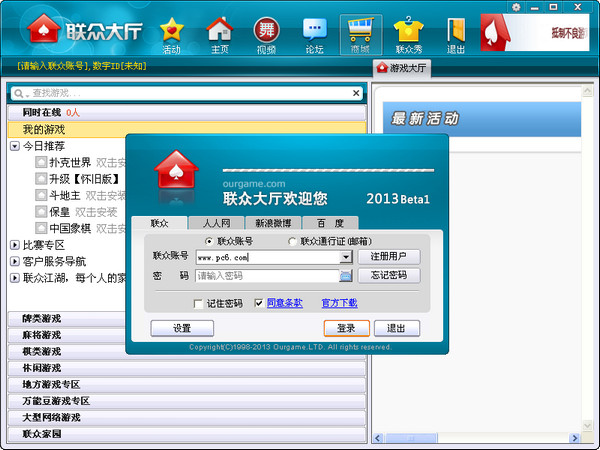Select the 联众通行证(邮箱) radio button
600x450 pixels.
pyautogui.click(x=292, y=241)
